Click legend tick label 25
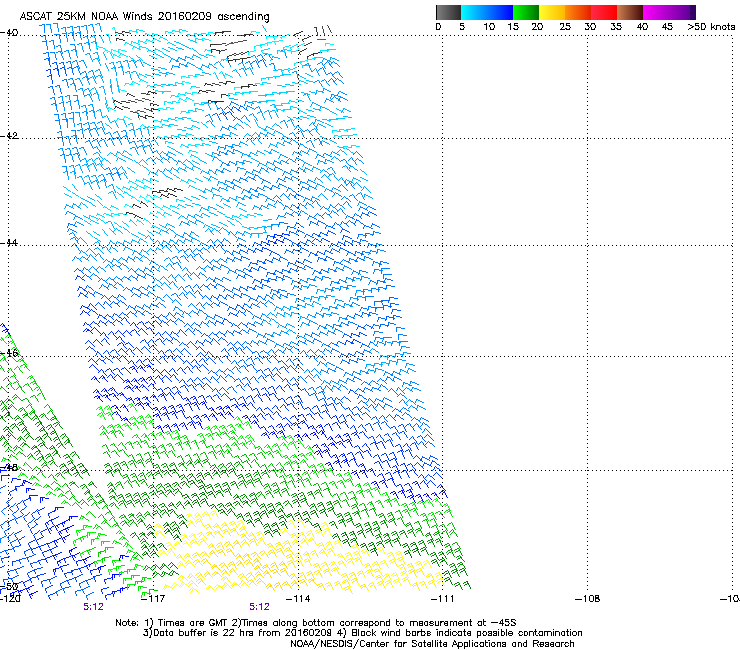Screen dimensions: 740x650 [565, 26]
